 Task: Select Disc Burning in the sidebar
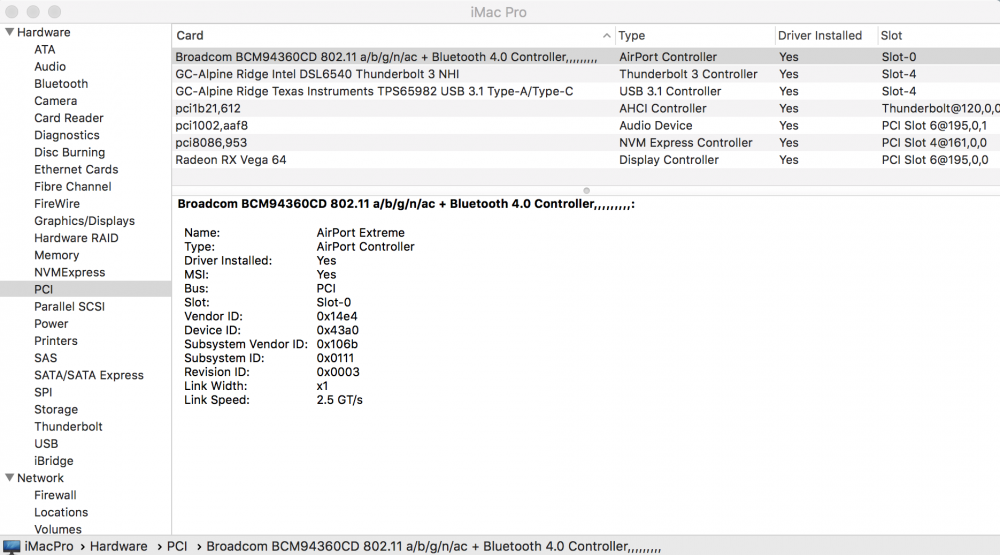[70, 152]
